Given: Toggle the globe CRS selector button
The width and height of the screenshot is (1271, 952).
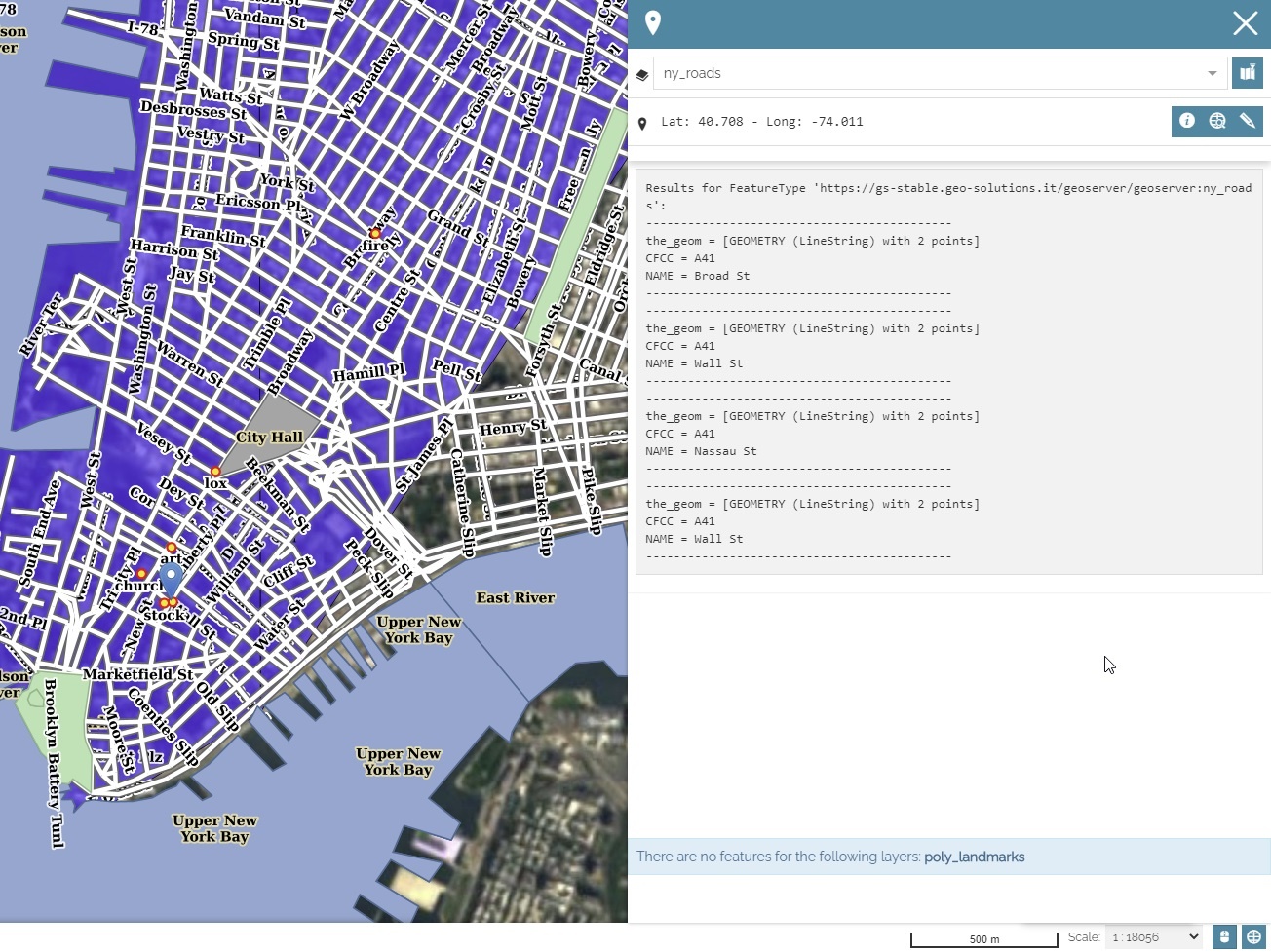Looking at the screenshot, I should pos(1254,937).
